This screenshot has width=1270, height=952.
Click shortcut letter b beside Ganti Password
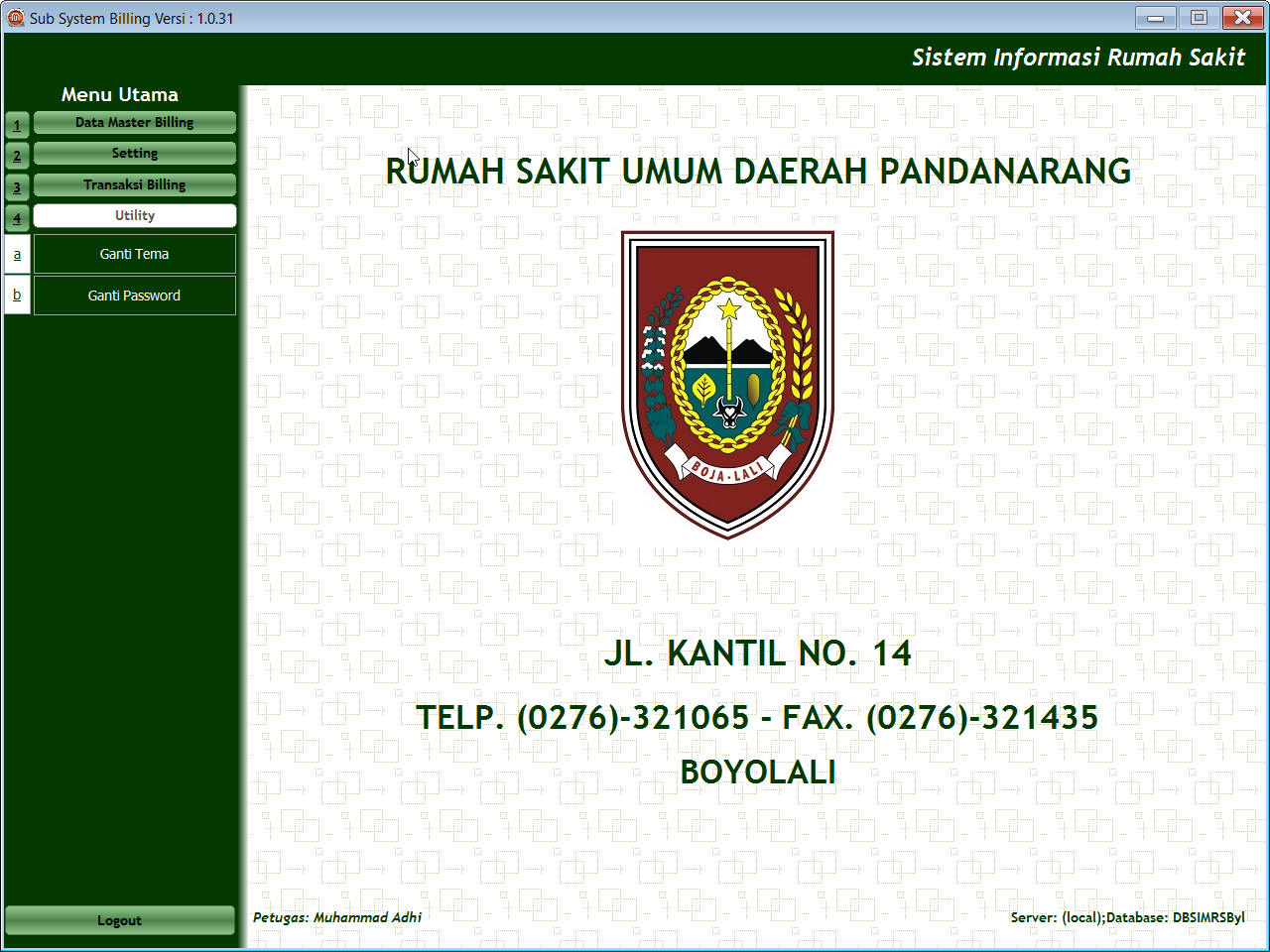pos(17,296)
